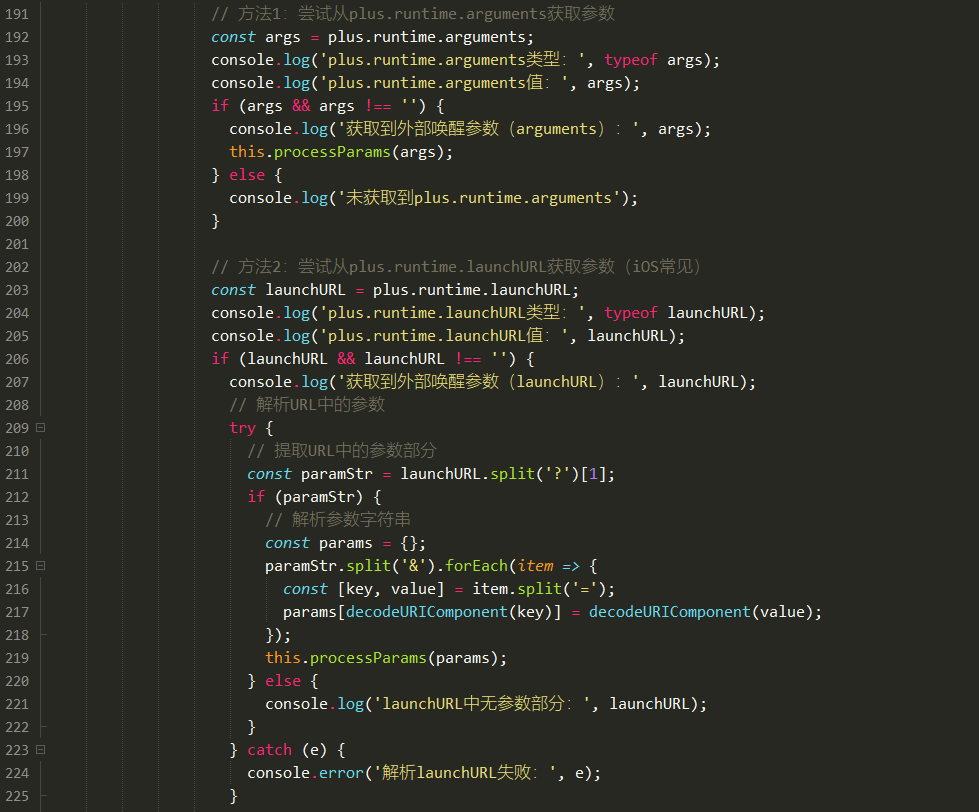Collapse the forEach fold at line 215
Screen dimensions: 979x812
tap(41, 565)
